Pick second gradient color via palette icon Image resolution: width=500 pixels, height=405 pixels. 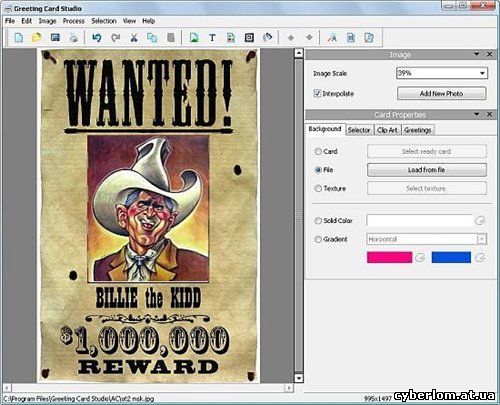pyautogui.click(x=480, y=257)
